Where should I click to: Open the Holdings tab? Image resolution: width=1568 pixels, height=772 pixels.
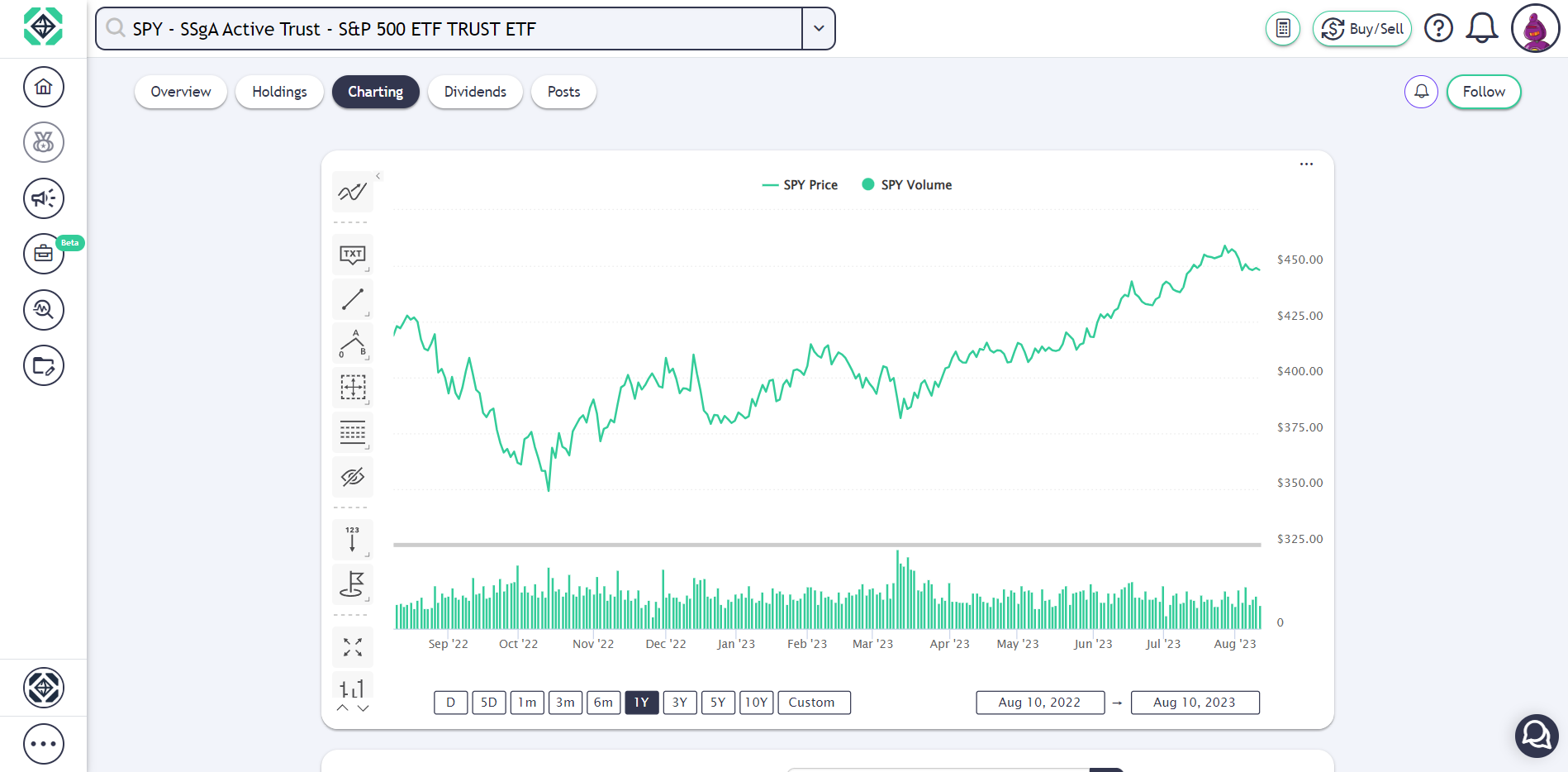(x=279, y=92)
